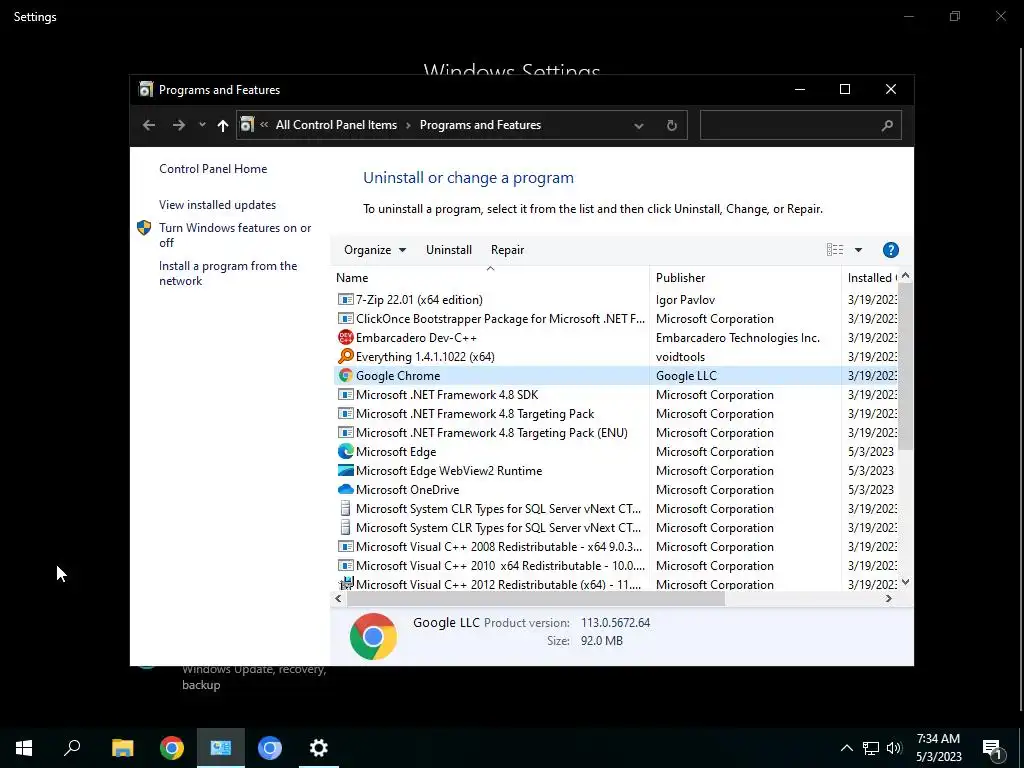This screenshot has height=768, width=1024.
Task: Focus the Control Panel search box
Action: coord(801,125)
